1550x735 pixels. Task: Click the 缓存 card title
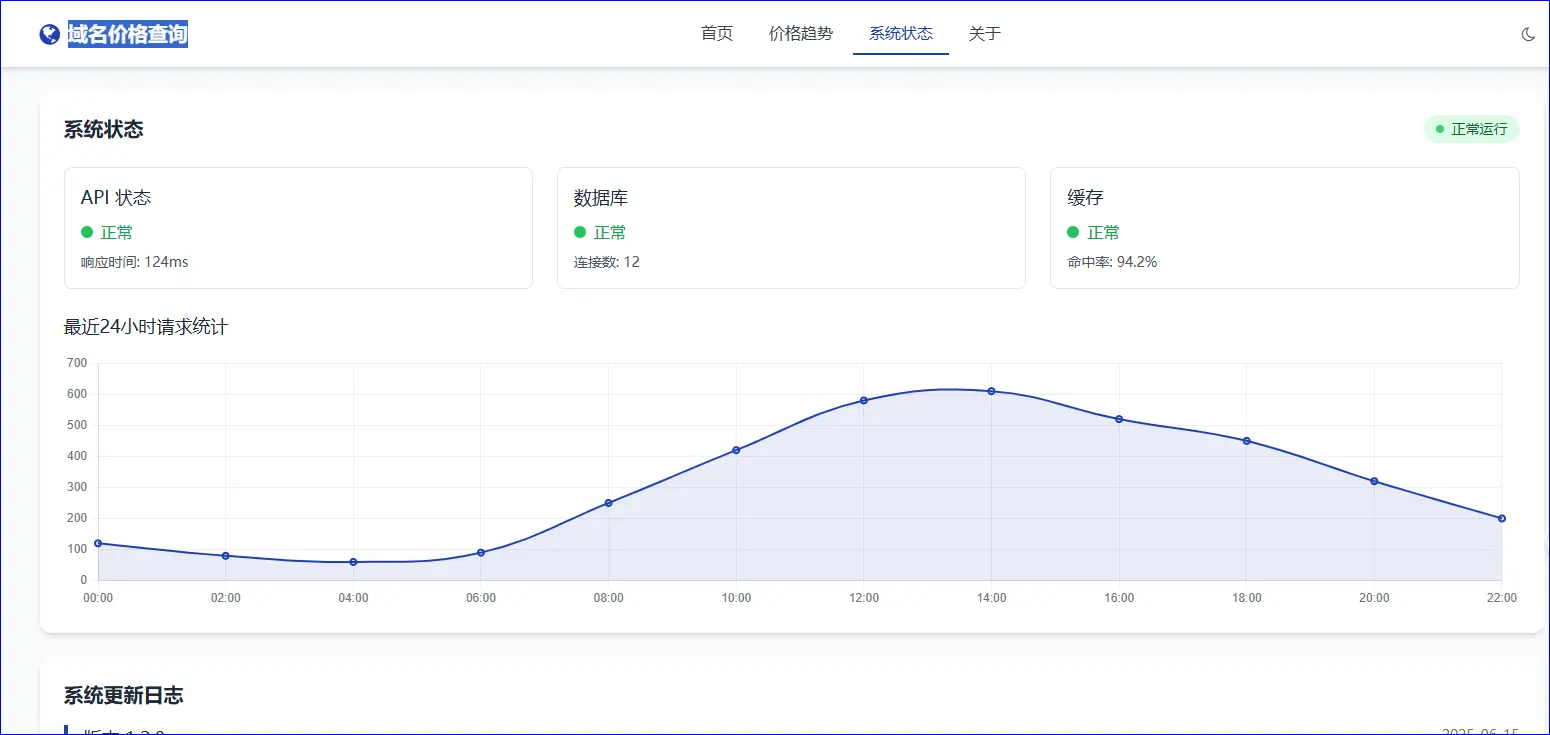coord(1085,198)
